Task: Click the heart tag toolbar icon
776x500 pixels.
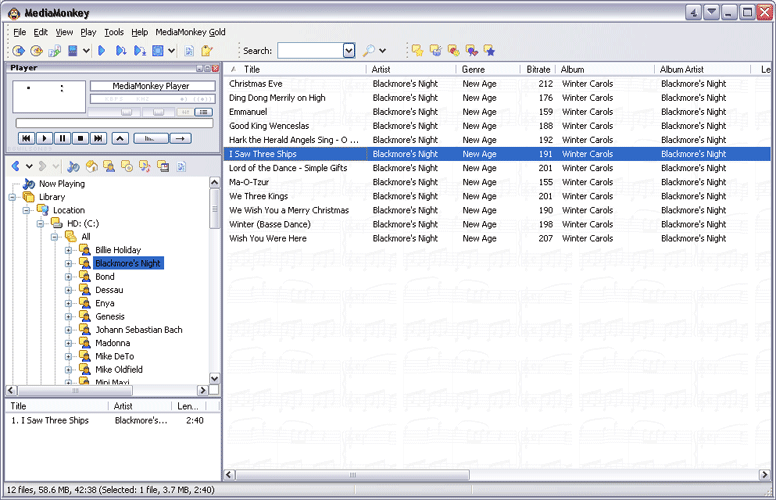Action: click(x=472, y=50)
